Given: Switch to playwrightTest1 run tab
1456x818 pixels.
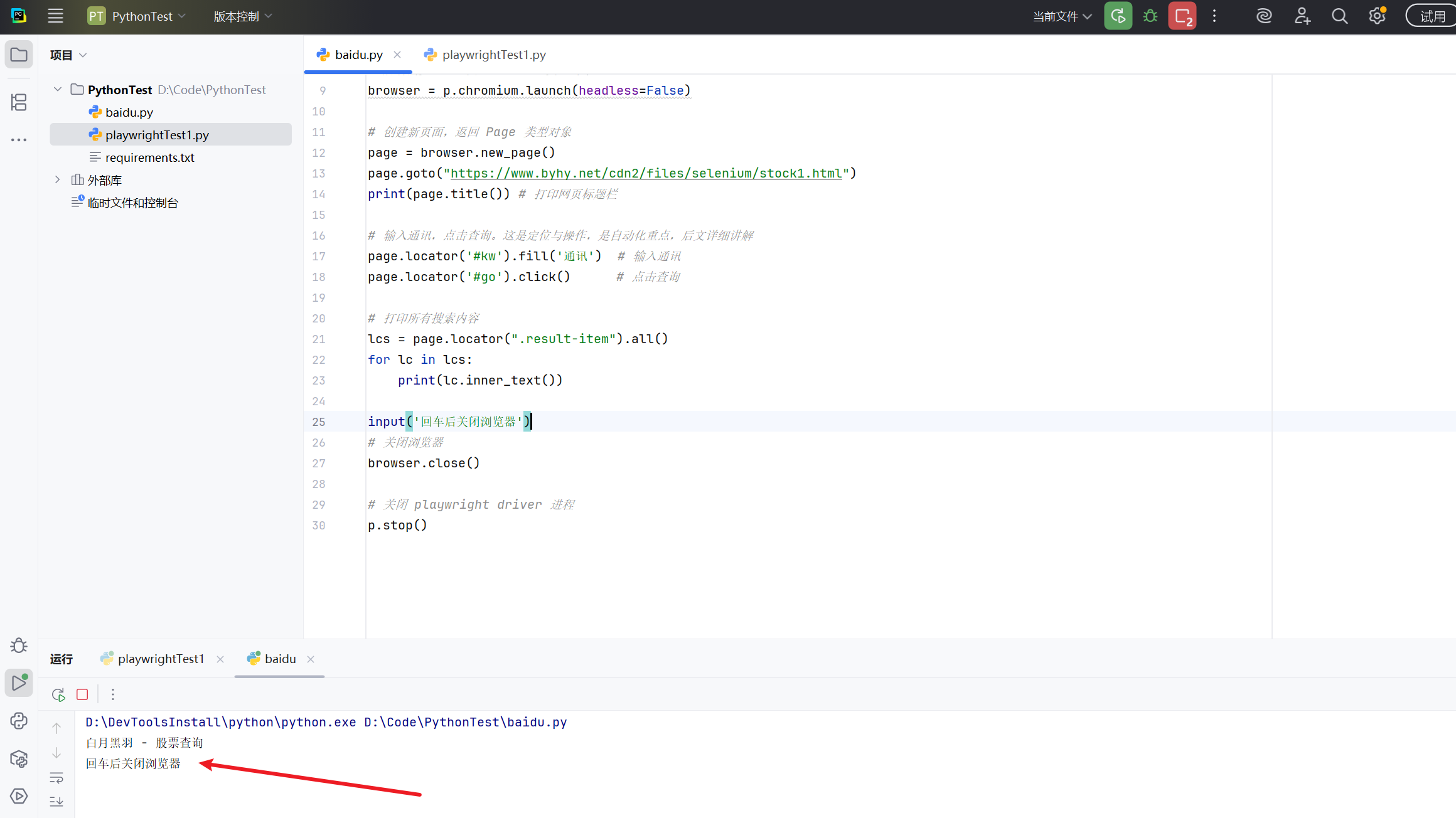Looking at the screenshot, I should tap(161, 659).
